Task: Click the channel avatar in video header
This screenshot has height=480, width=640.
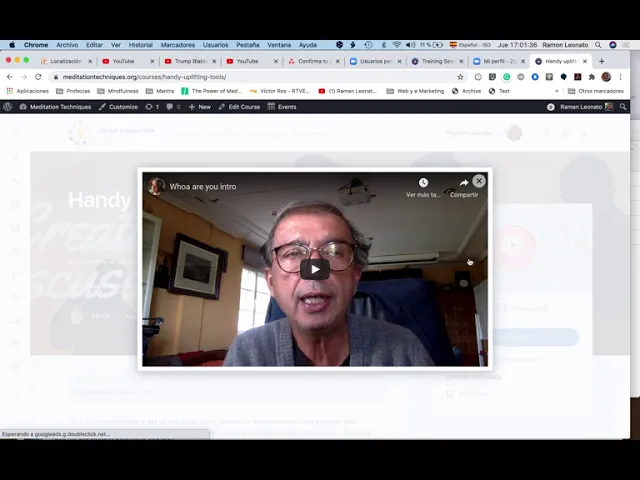Action: pyautogui.click(x=156, y=187)
